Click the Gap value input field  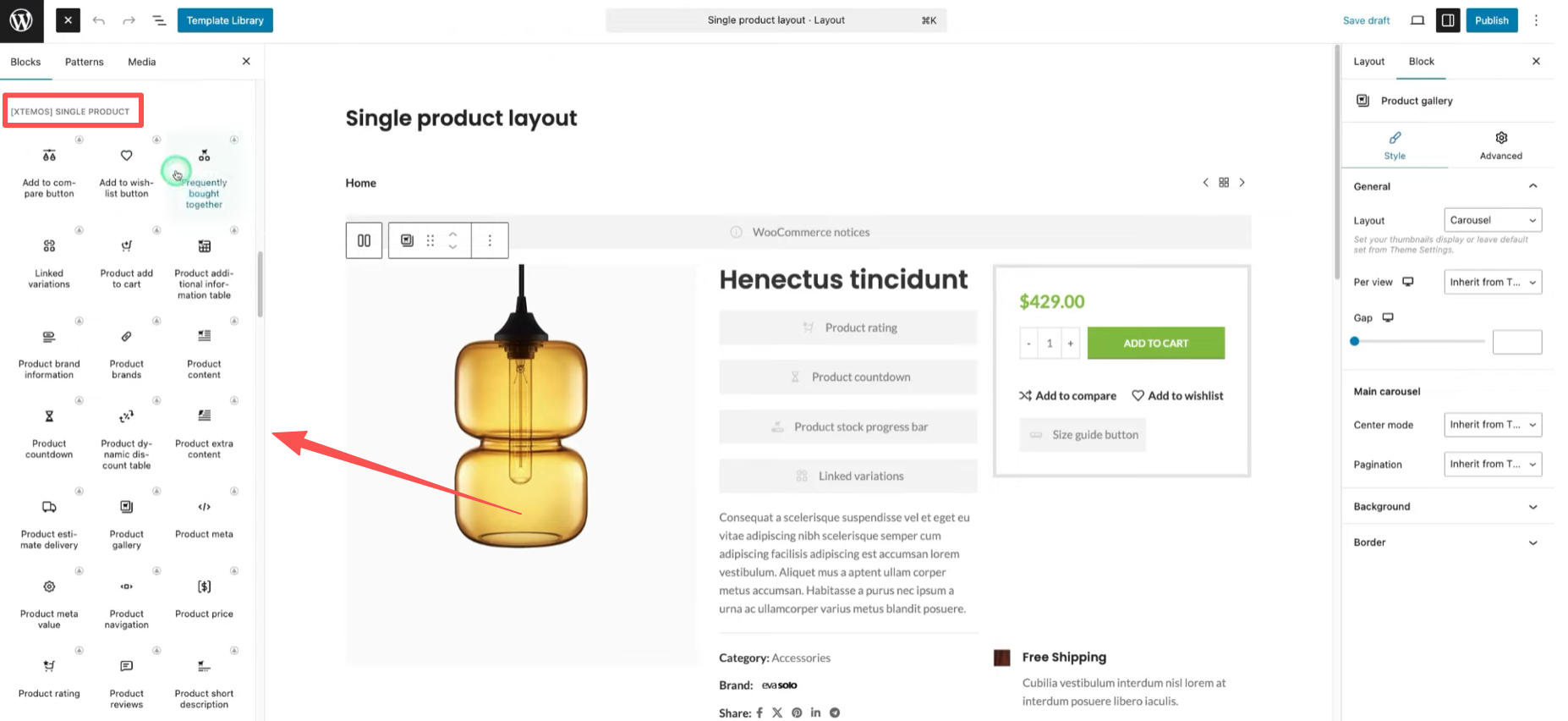(x=1516, y=342)
